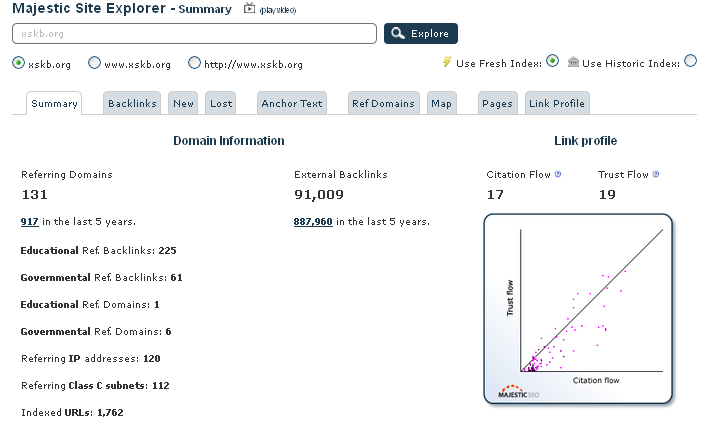Click the Trust Flow help icon
Viewport: 706px width, 425px height.
pyautogui.click(x=656, y=174)
